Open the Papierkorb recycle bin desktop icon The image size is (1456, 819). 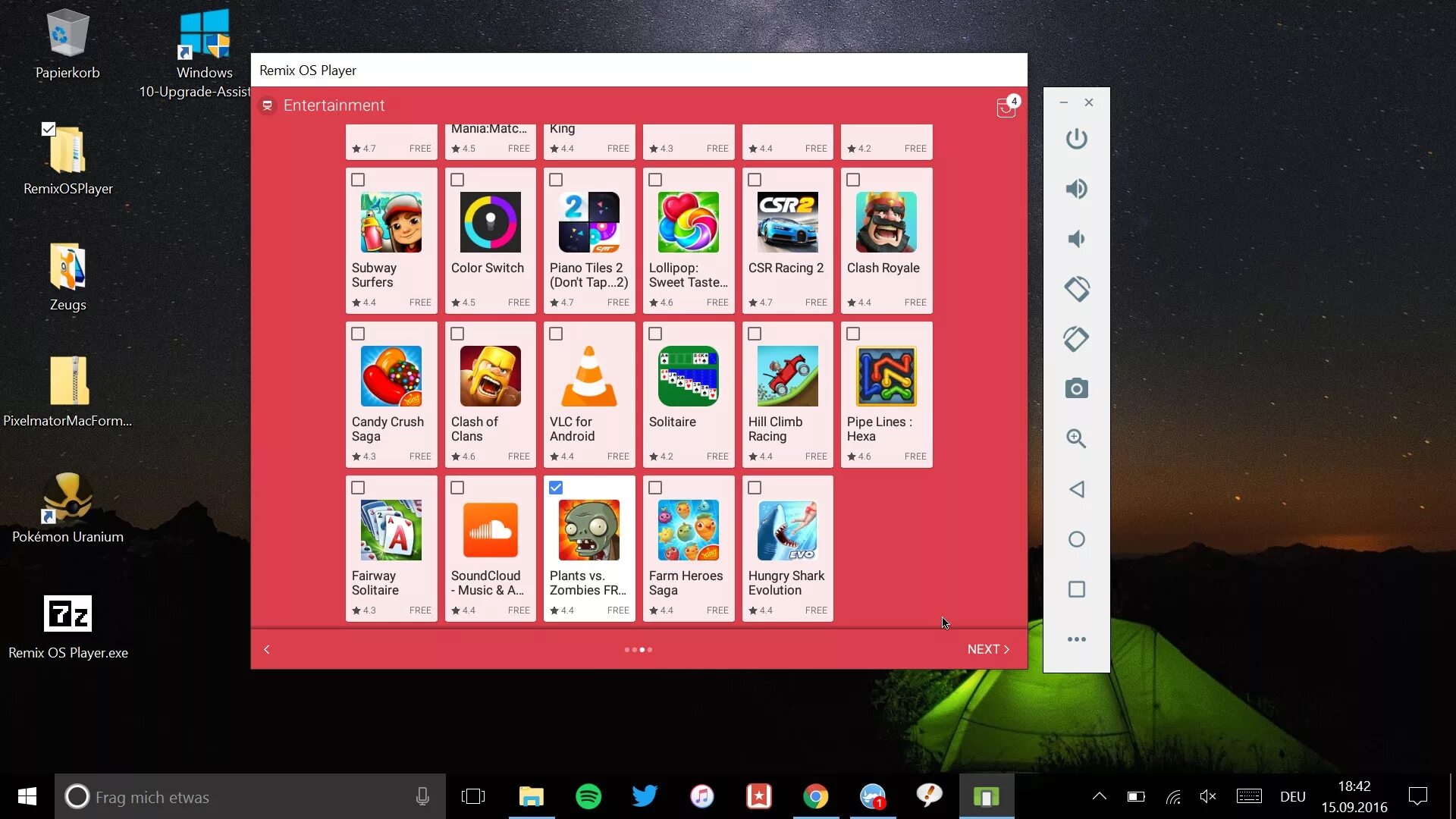(x=67, y=44)
